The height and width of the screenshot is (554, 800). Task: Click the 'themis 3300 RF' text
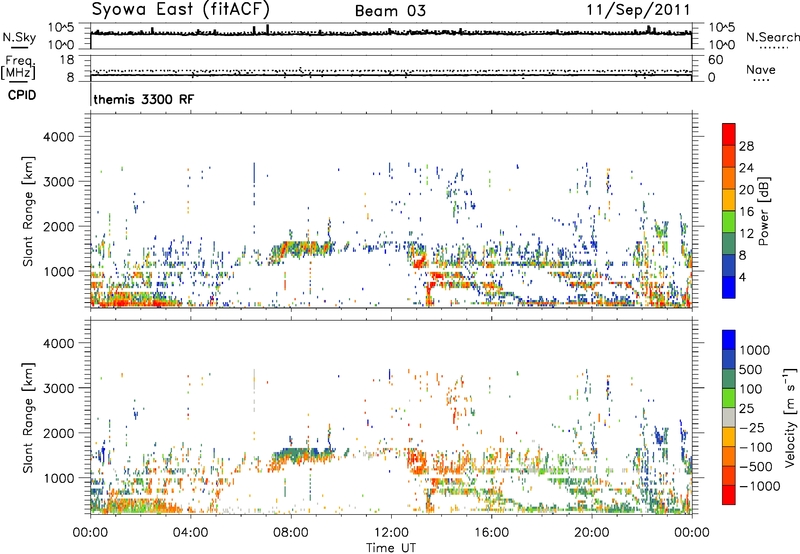click(144, 99)
